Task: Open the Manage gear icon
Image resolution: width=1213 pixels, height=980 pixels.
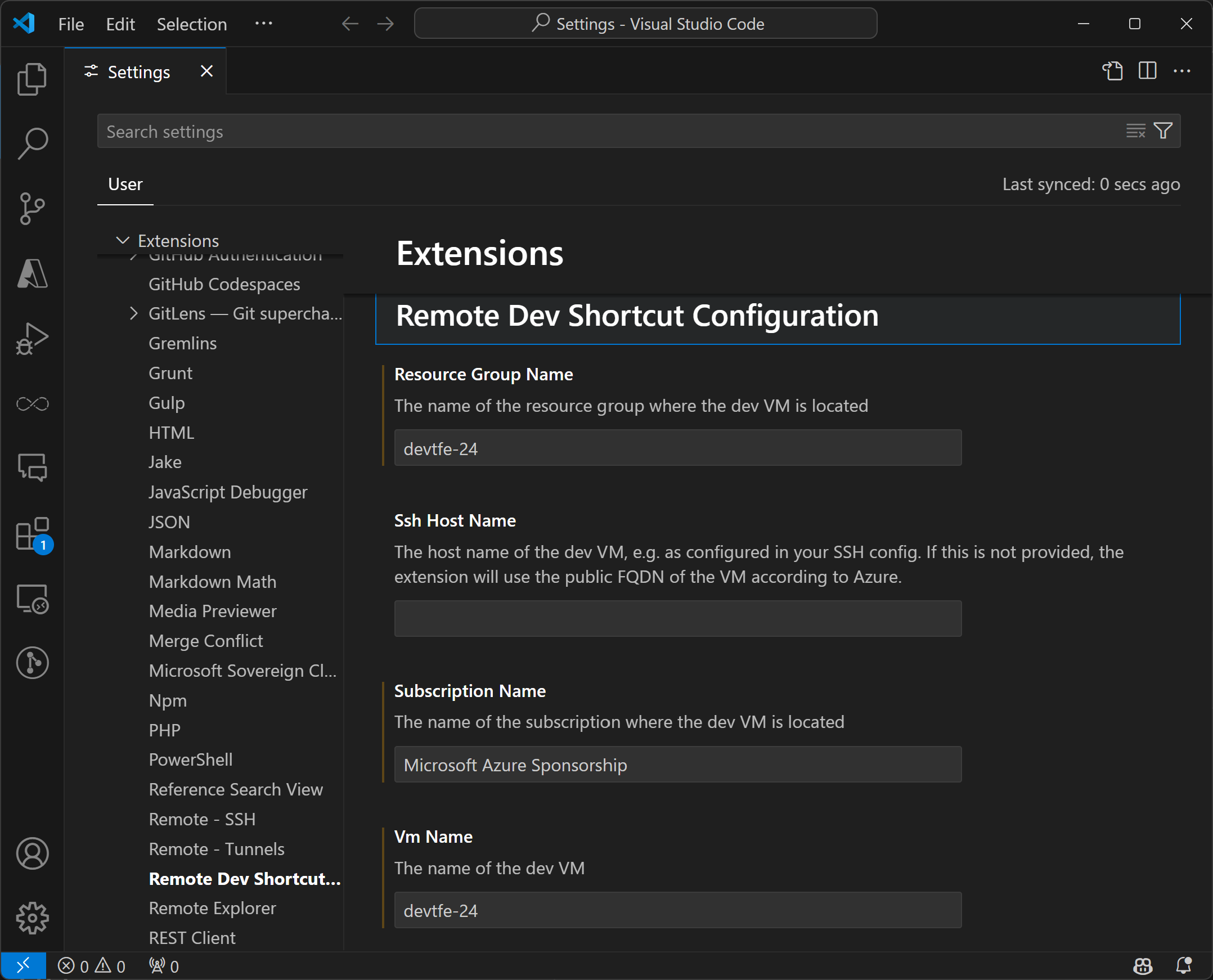Action: coord(32,919)
